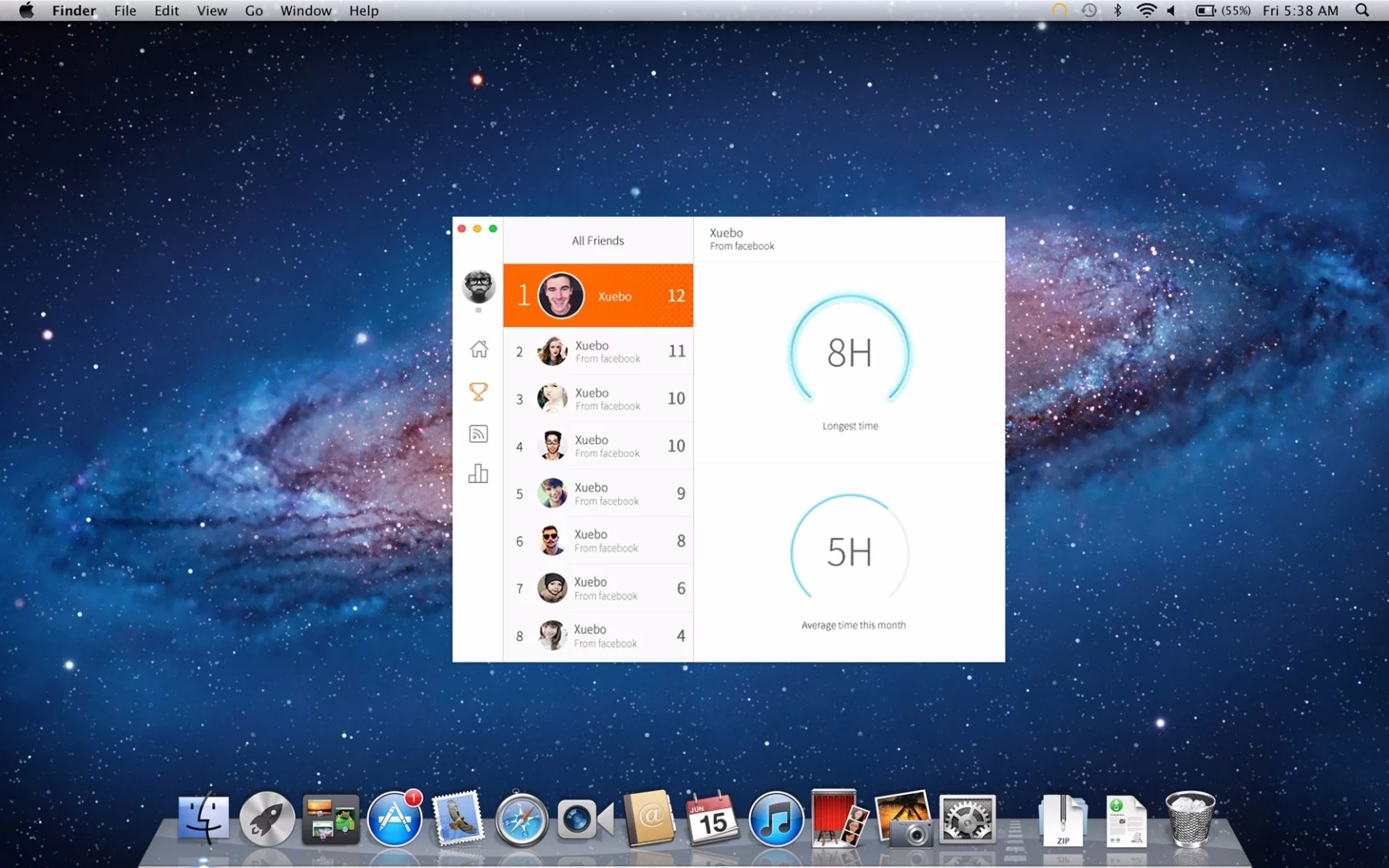Open System Preferences from the Dock
The width and height of the screenshot is (1389, 868).
[x=967, y=820]
